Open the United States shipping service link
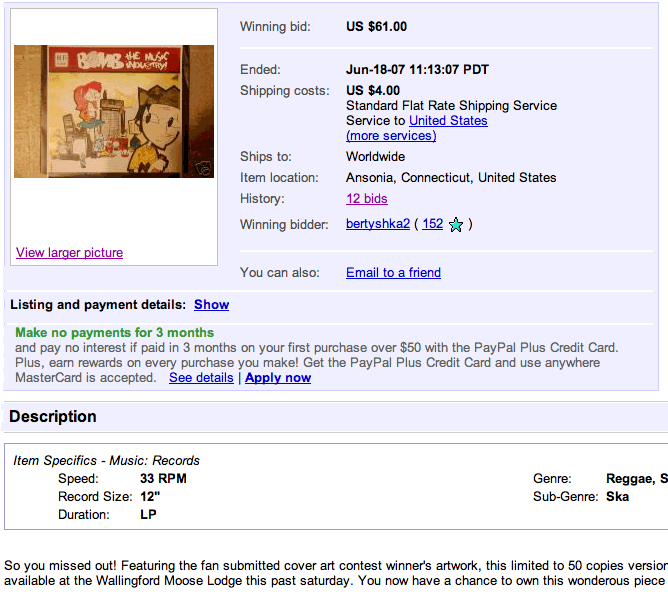The height and width of the screenshot is (601, 668). coord(448,121)
